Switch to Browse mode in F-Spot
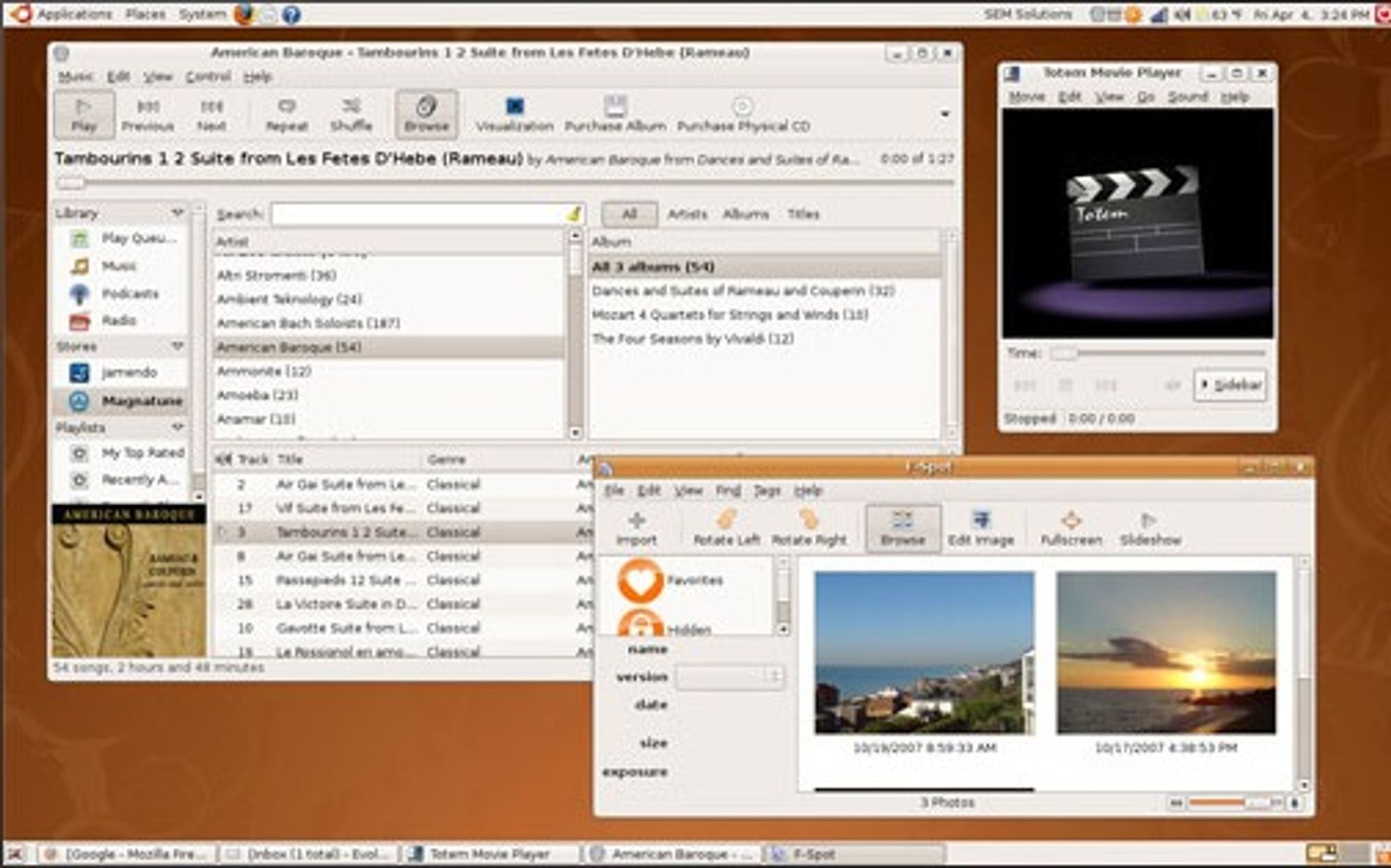 (x=903, y=529)
